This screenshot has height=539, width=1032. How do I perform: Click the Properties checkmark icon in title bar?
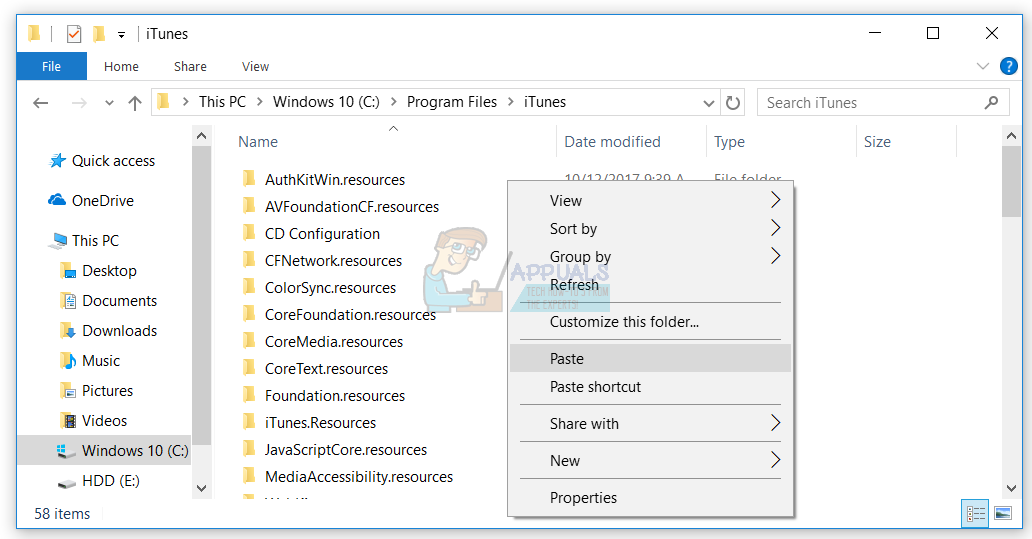(74, 34)
